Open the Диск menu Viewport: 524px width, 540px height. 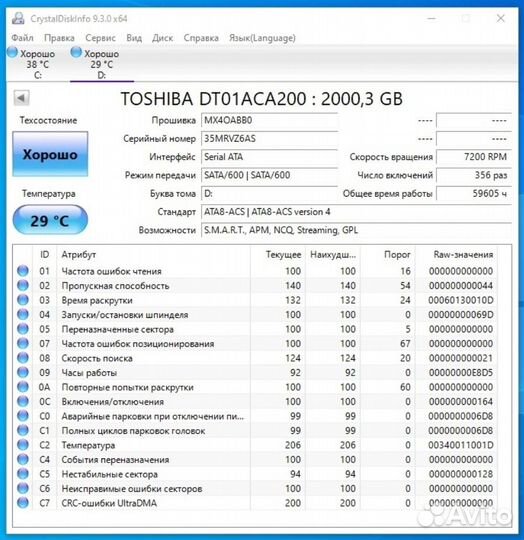tap(163, 38)
